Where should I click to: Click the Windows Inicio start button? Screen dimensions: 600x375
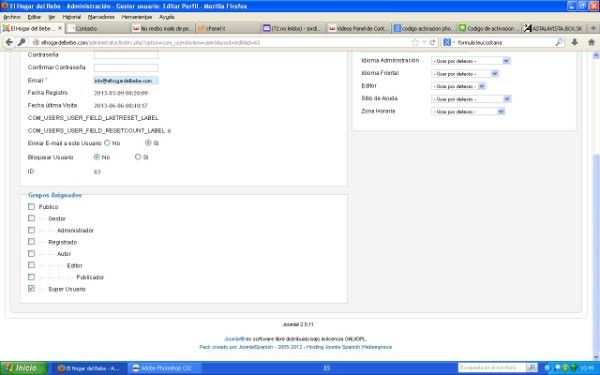tap(24, 368)
